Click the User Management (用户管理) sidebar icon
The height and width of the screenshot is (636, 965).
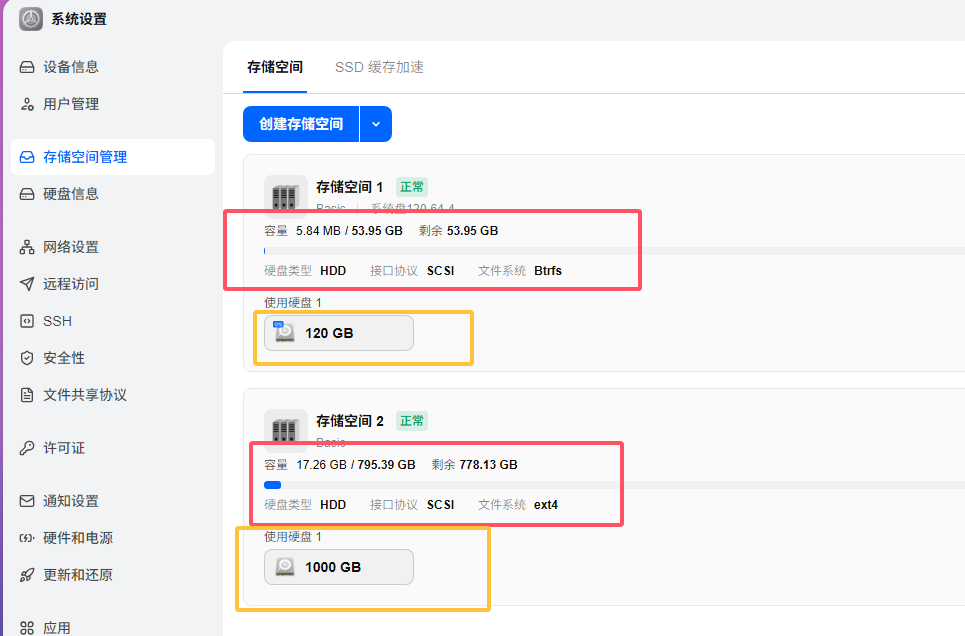pyautogui.click(x=27, y=104)
